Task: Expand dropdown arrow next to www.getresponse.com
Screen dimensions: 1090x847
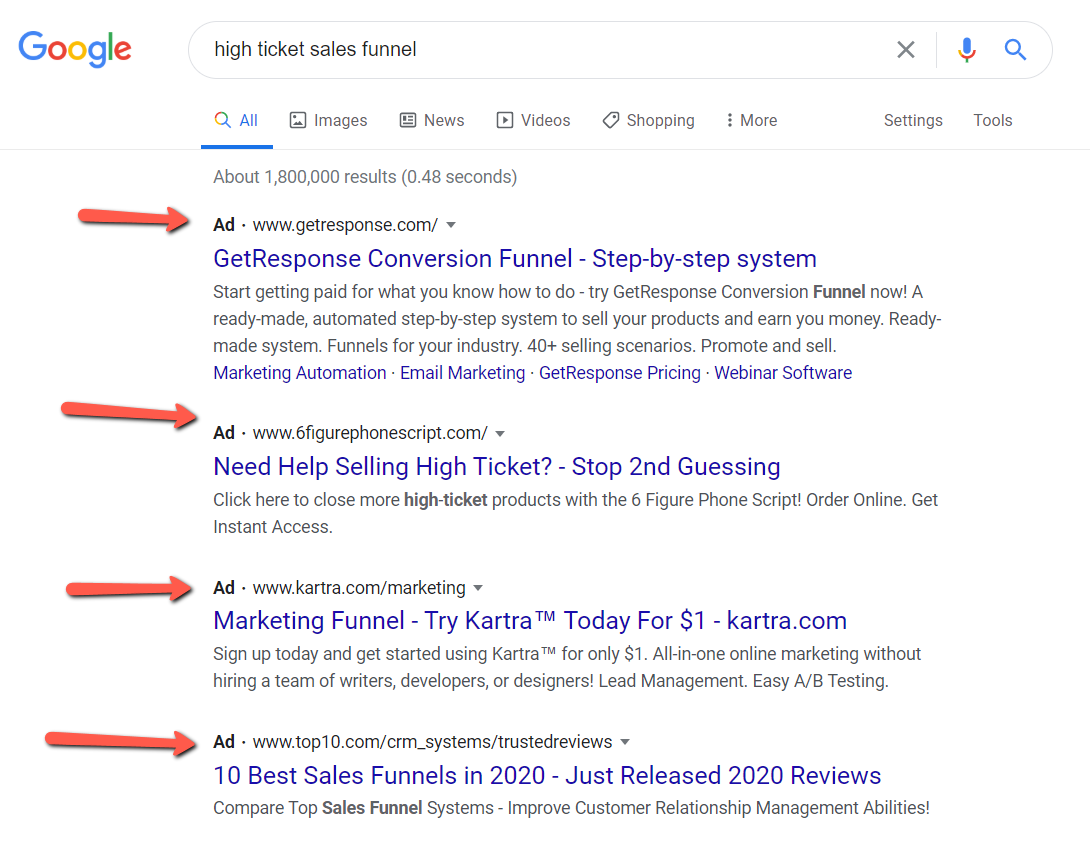Action: tap(451, 225)
